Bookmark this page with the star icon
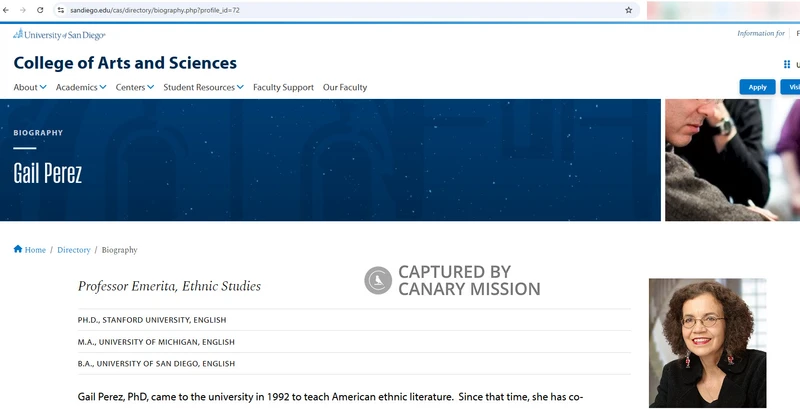Image resolution: width=800 pixels, height=409 pixels. (x=629, y=10)
